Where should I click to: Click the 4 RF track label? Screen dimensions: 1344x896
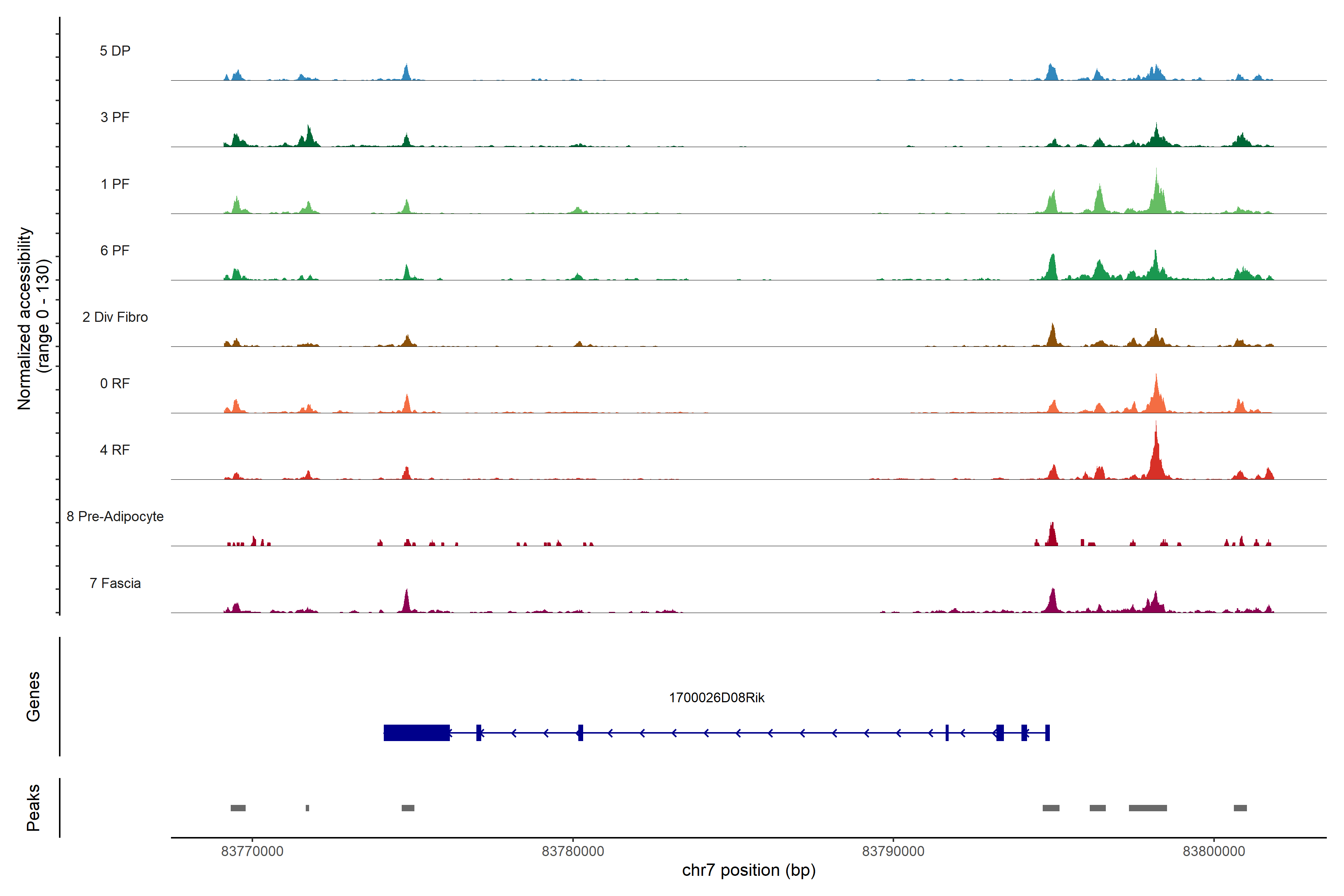[x=115, y=450]
